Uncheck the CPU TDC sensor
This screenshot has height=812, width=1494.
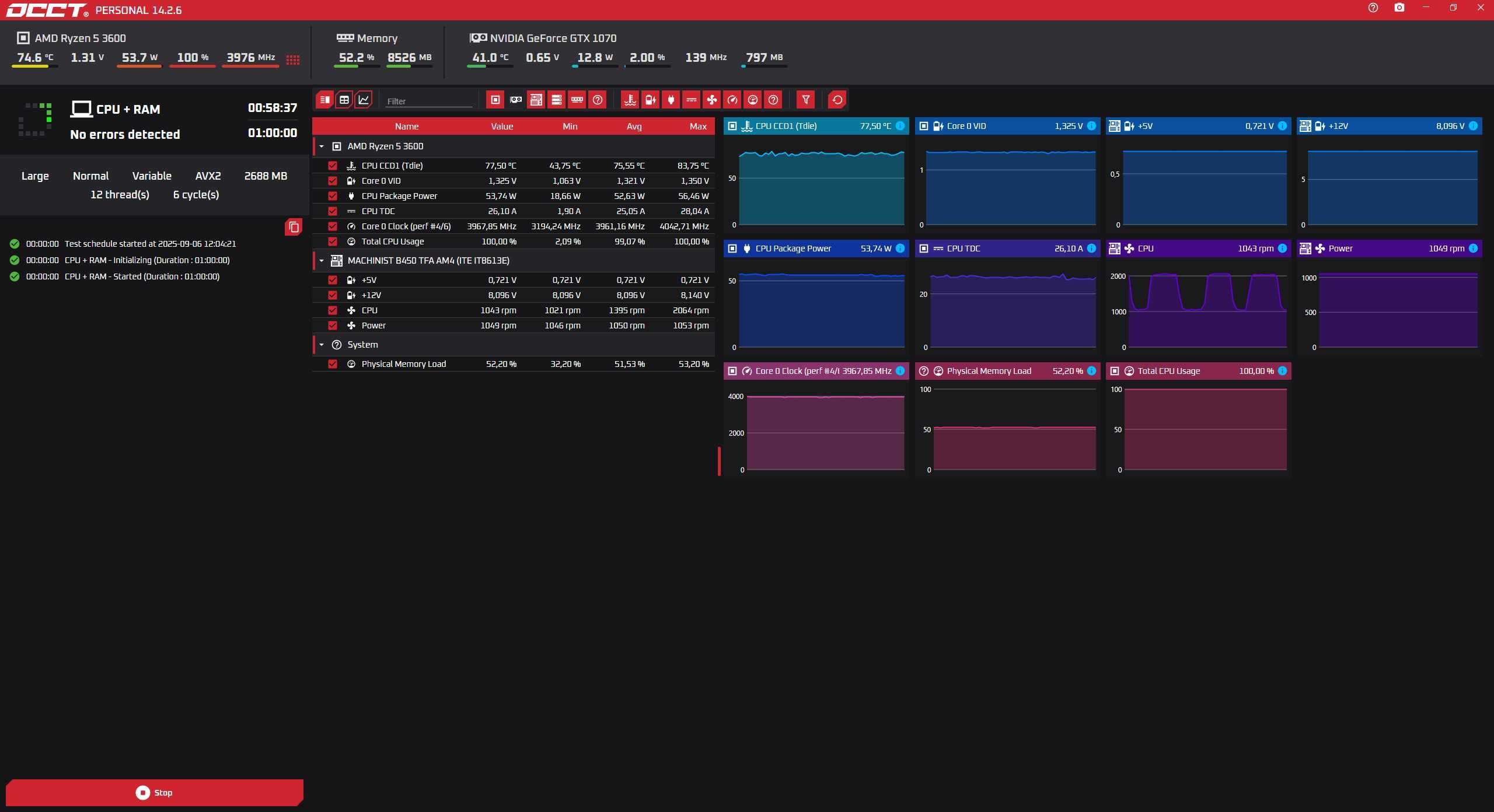click(333, 211)
